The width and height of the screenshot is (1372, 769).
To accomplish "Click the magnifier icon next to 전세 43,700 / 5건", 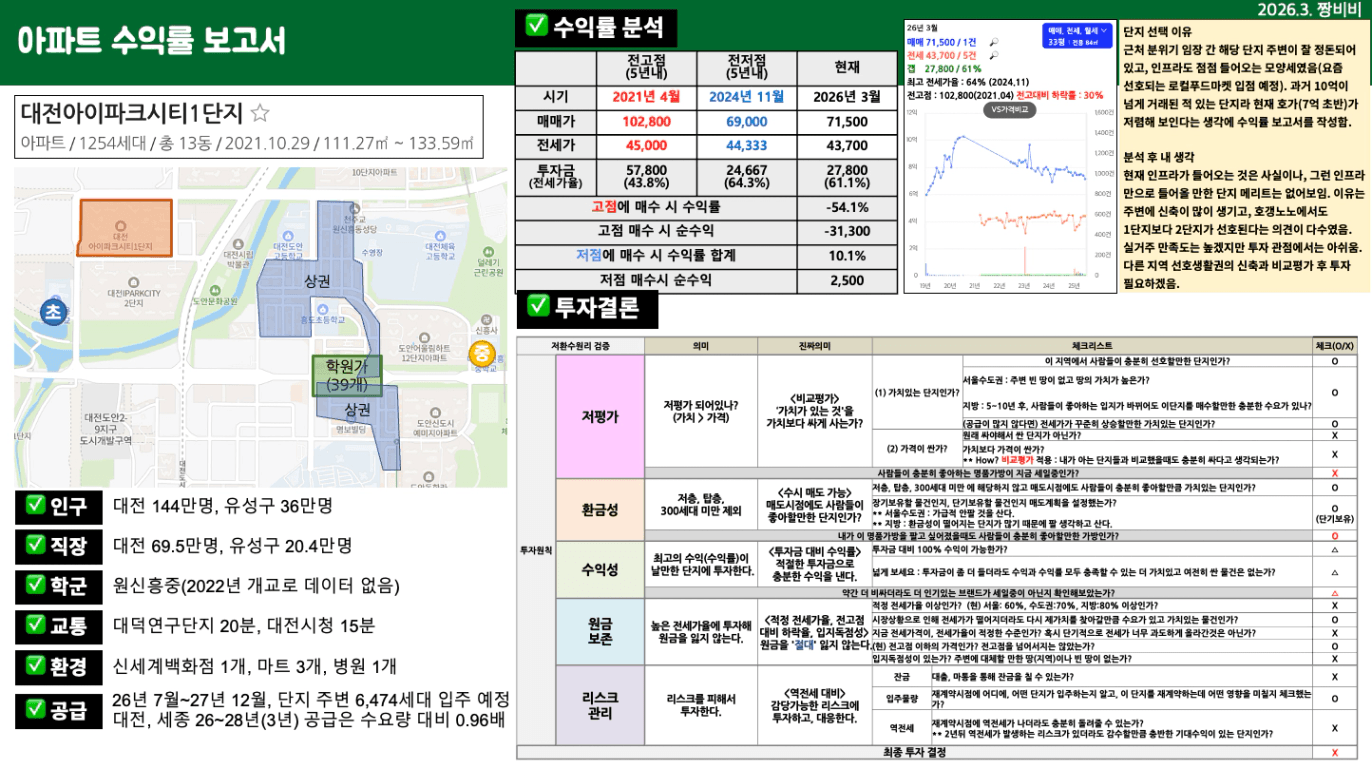I will pyautogui.click(x=992, y=57).
